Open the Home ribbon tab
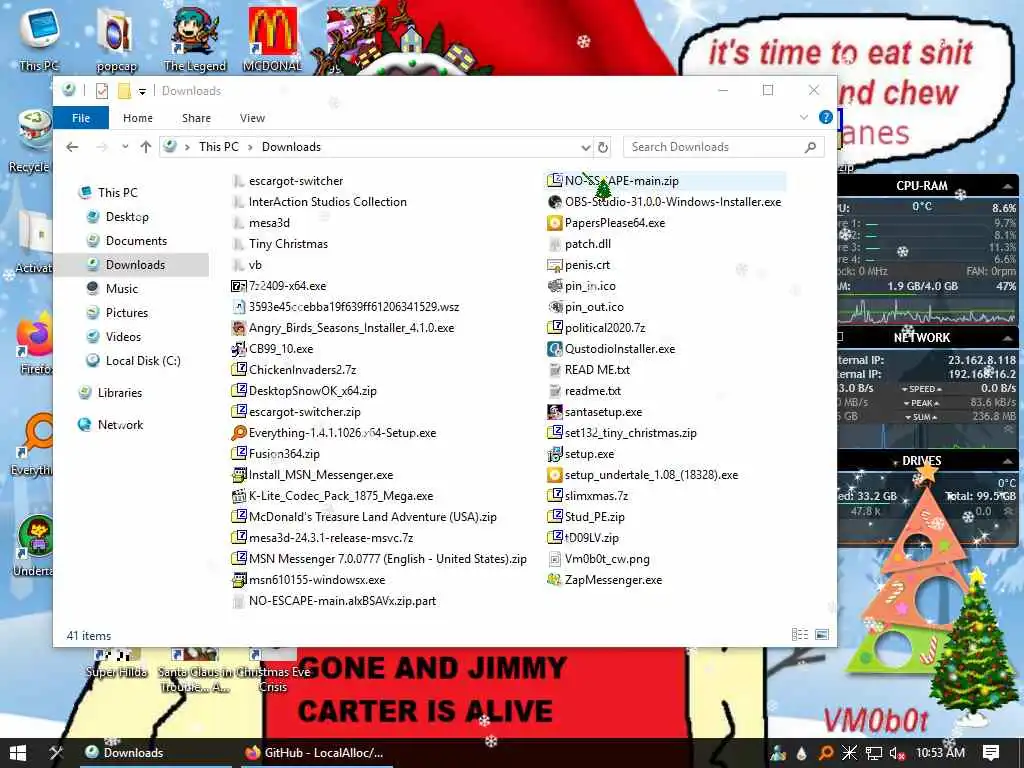 tap(138, 118)
